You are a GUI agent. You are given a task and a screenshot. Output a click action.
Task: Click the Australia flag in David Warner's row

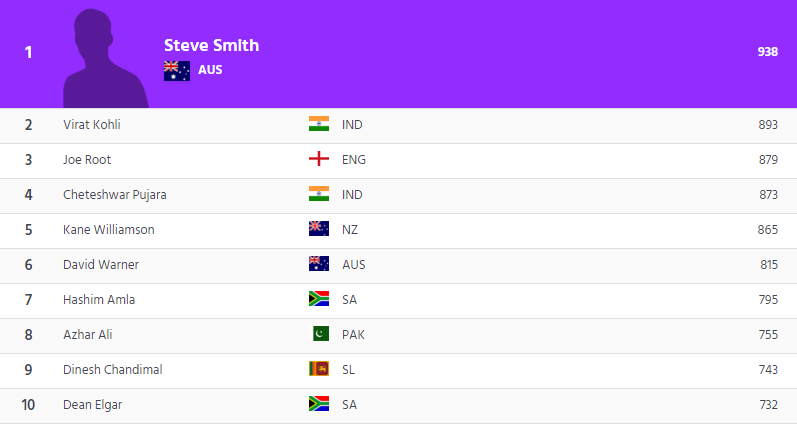(319, 264)
